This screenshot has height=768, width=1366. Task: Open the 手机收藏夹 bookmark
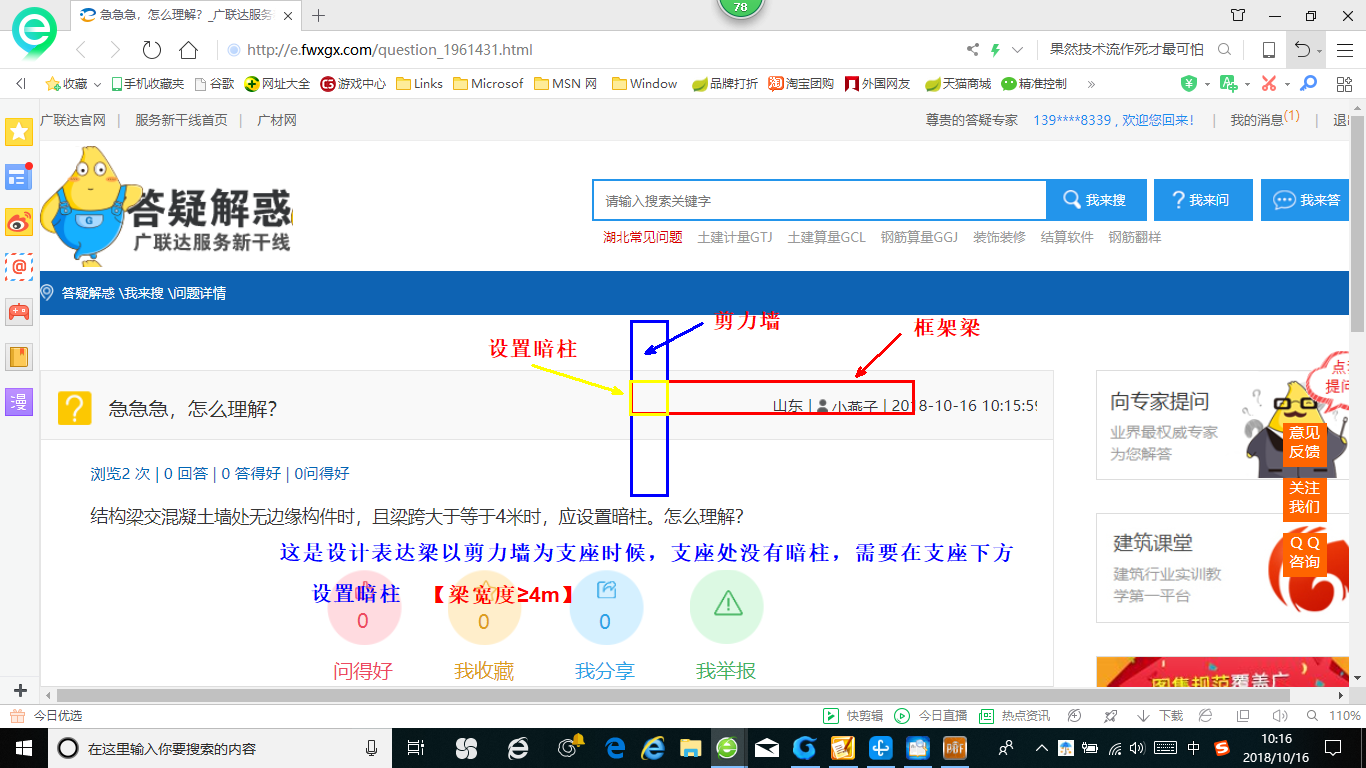(x=147, y=84)
